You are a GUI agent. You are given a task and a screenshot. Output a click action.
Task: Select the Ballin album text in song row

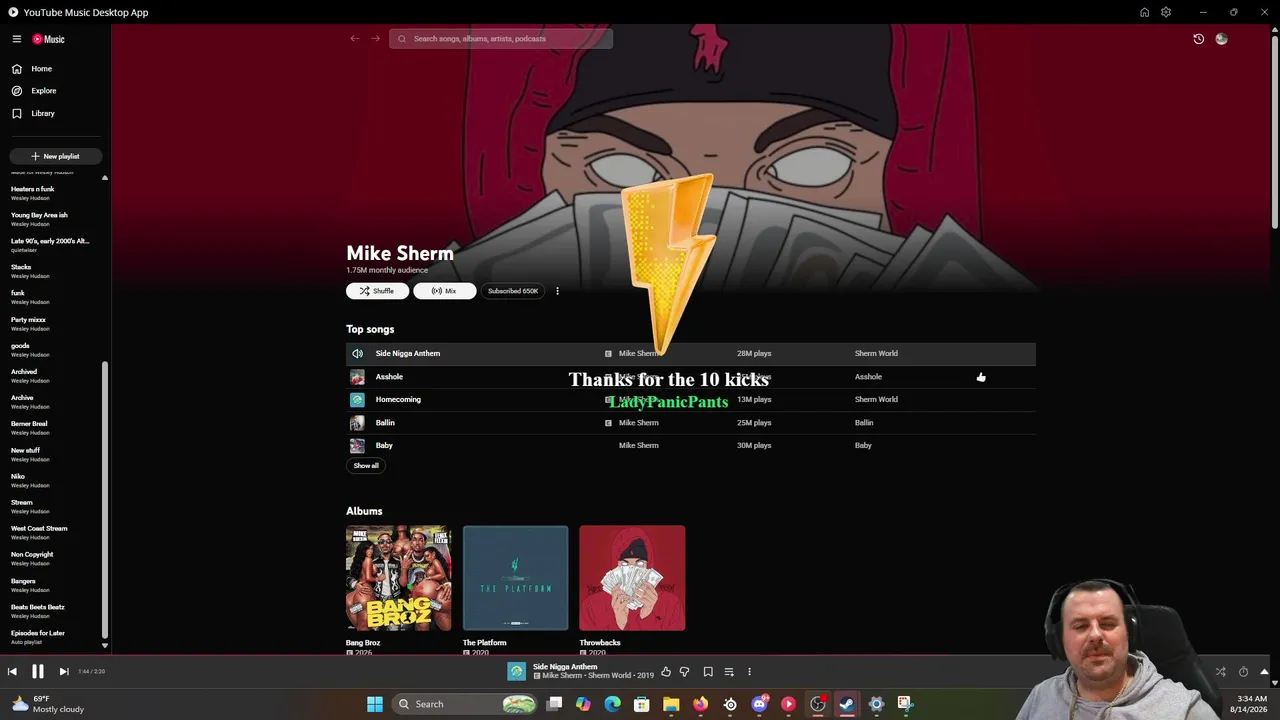[864, 423]
